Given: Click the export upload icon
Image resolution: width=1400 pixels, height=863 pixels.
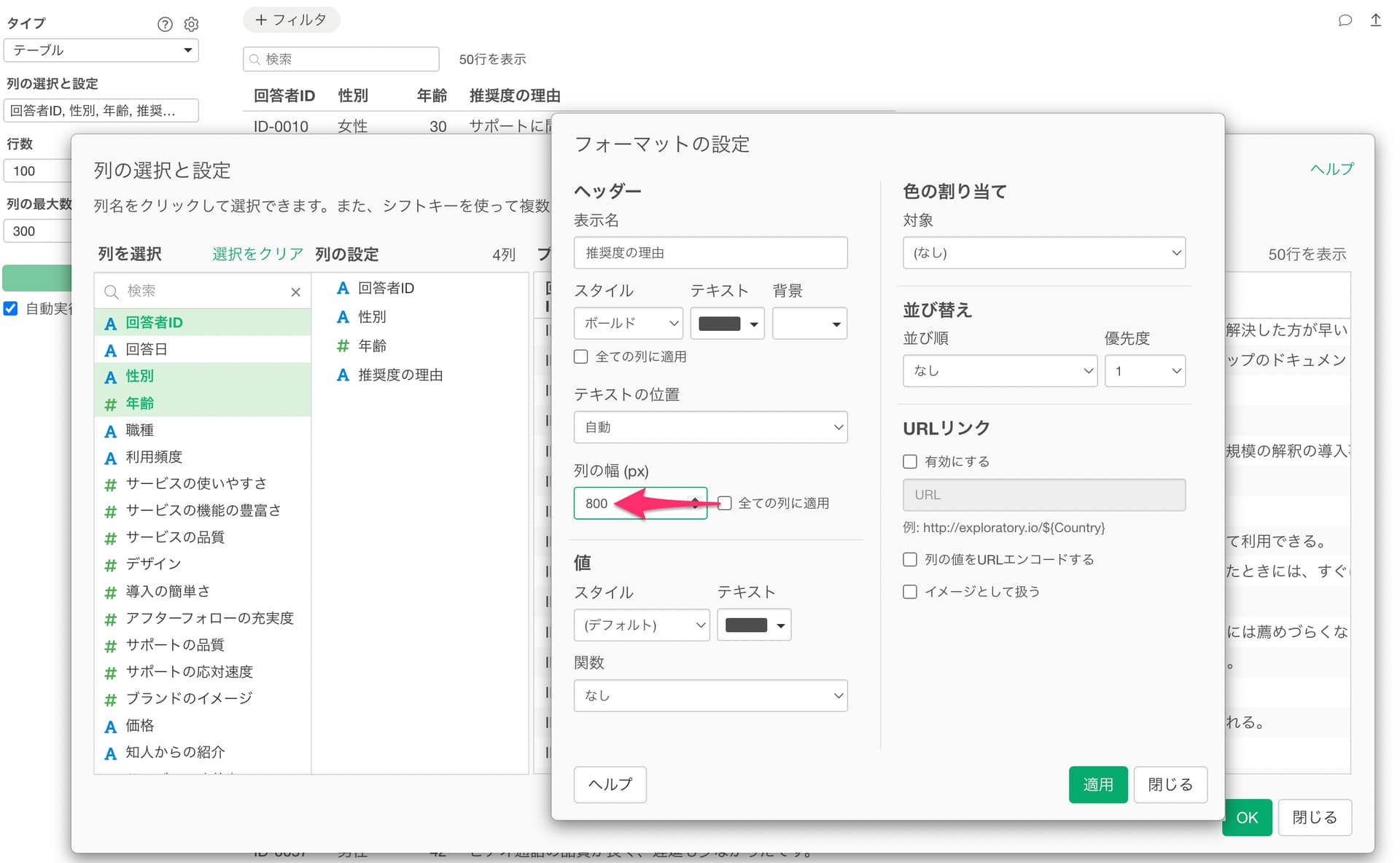Looking at the screenshot, I should [x=1375, y=20].
